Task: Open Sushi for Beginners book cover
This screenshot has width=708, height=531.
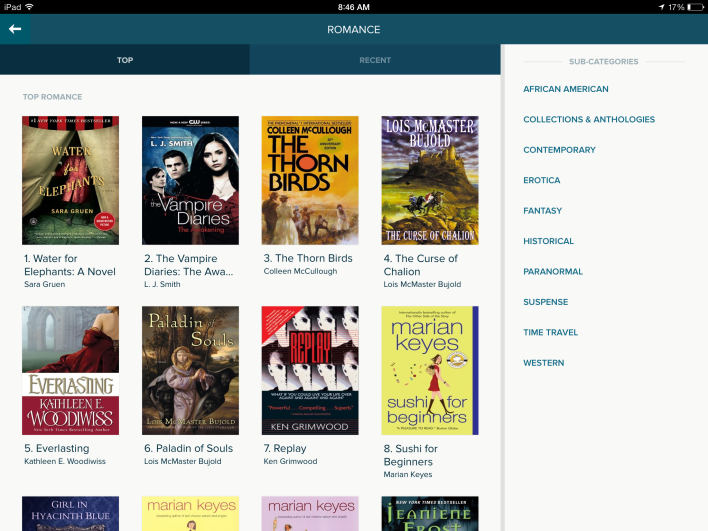Action: coord(430,370)
